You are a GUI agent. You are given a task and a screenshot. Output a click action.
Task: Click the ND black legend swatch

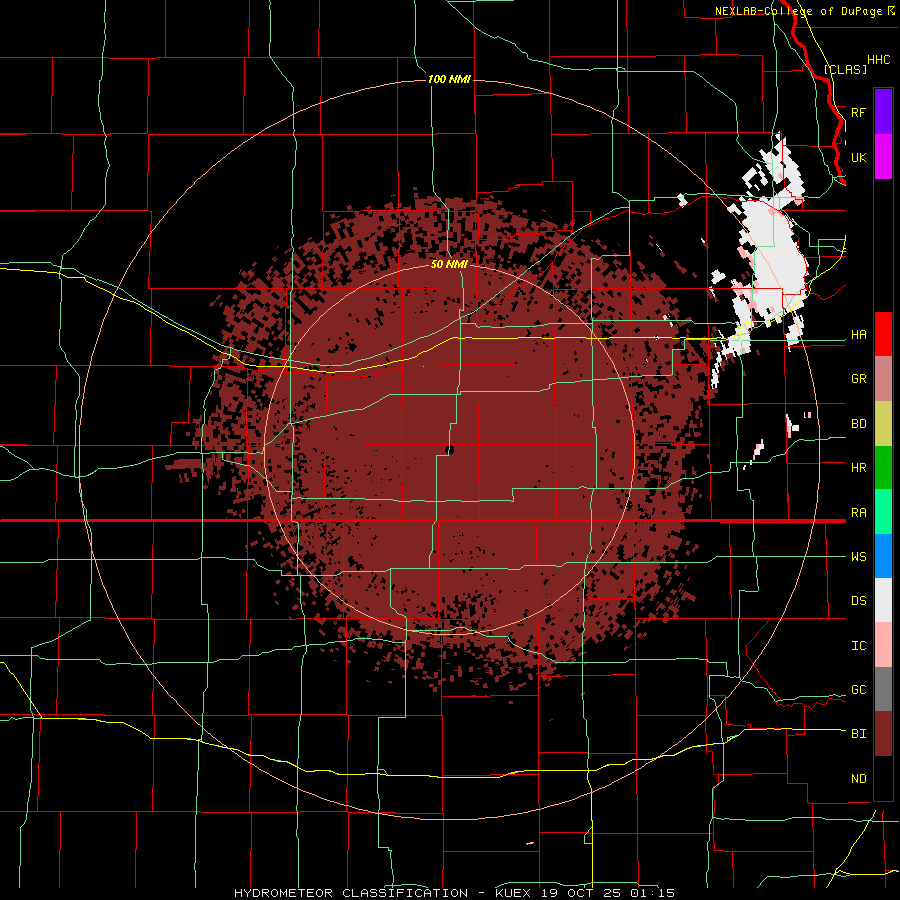883,778
